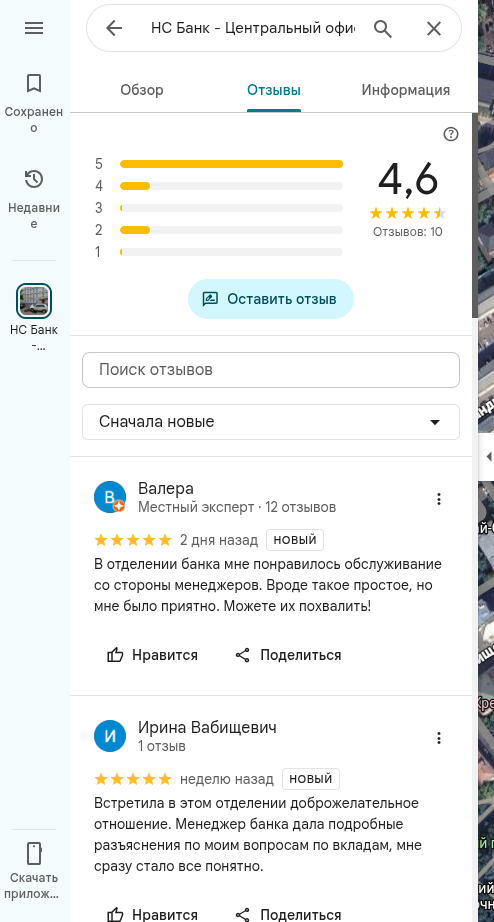Collapse the side panel with the arrow handle
The height and width of the screenshot is (922, 494).
coord(488,456)
